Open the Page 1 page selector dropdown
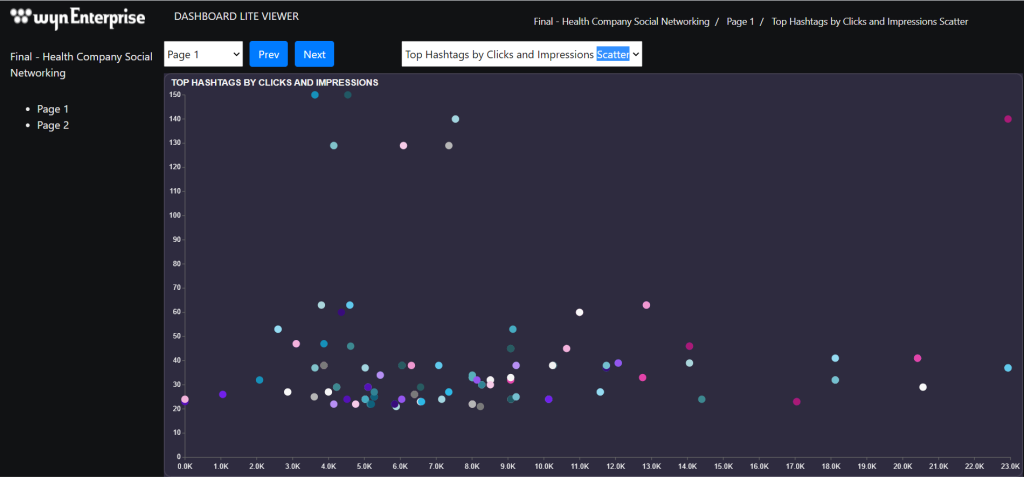 click(x=203, y=54)
